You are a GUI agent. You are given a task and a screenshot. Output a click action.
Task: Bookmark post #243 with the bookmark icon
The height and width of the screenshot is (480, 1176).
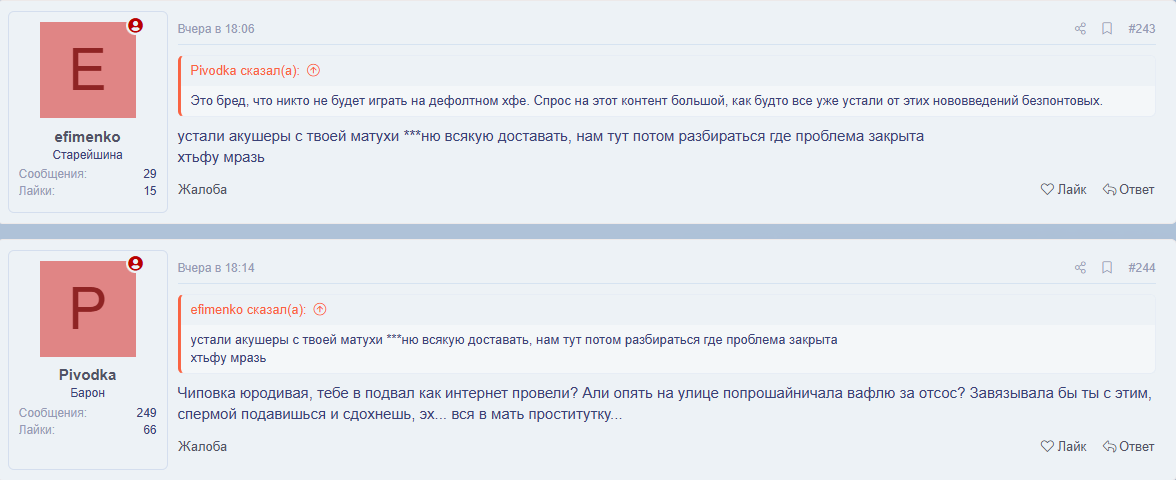1107,29
